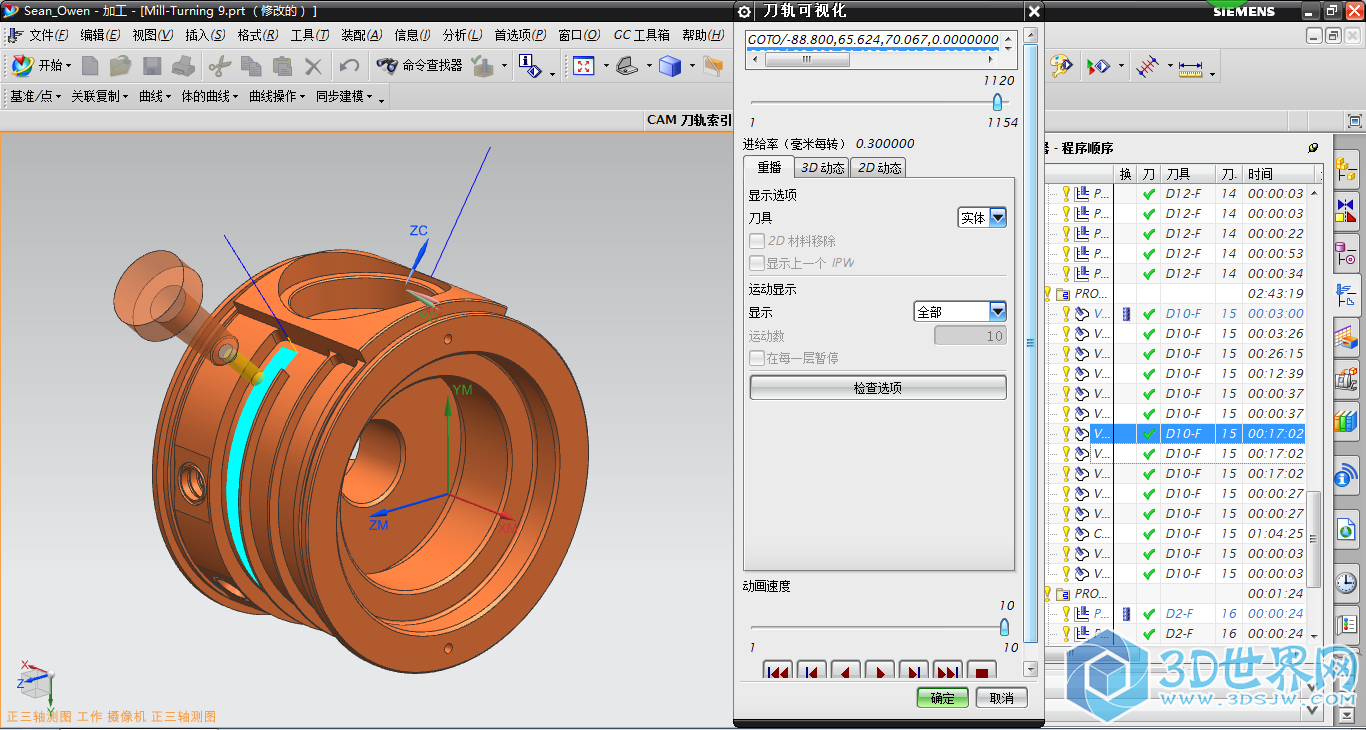
Task: Open the Assembly Navigator sidebar tab
Action: click(x=1346, y=168)
